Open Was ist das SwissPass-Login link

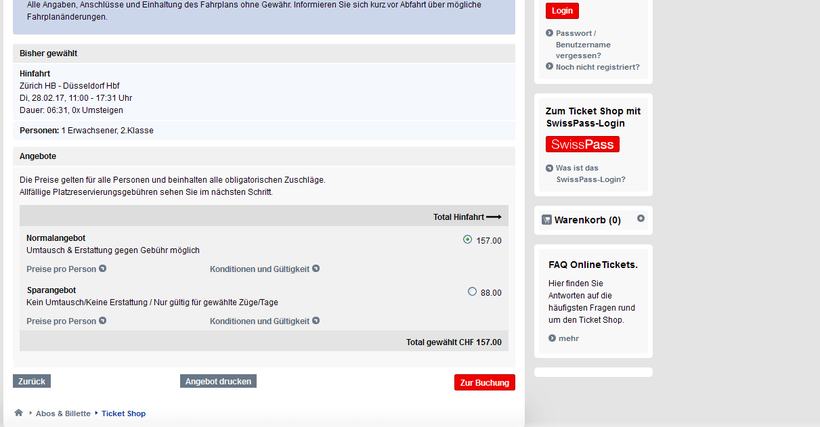pyautogui.click(x=590, y=173)
